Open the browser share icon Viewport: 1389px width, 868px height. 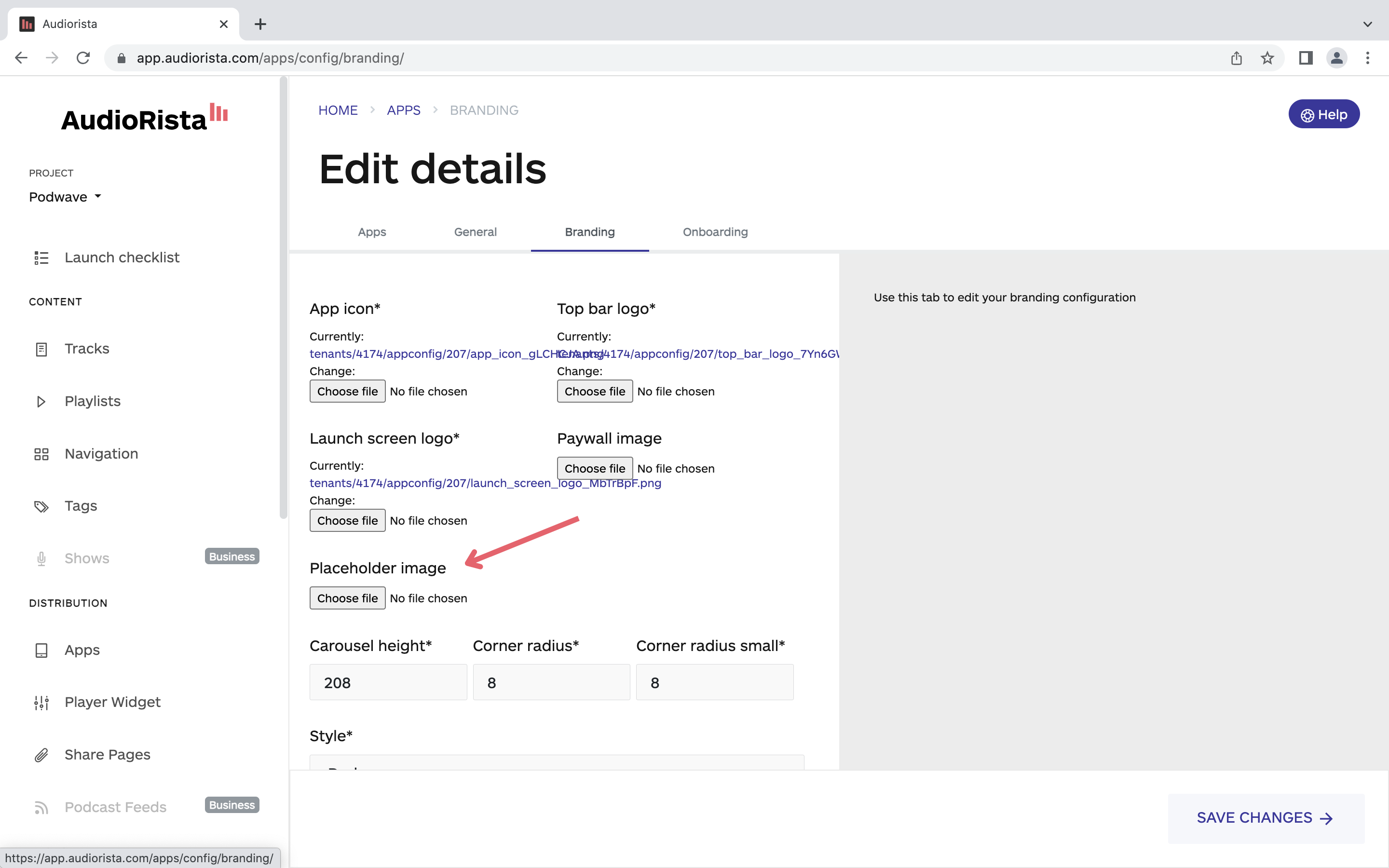click(1236, 58)
